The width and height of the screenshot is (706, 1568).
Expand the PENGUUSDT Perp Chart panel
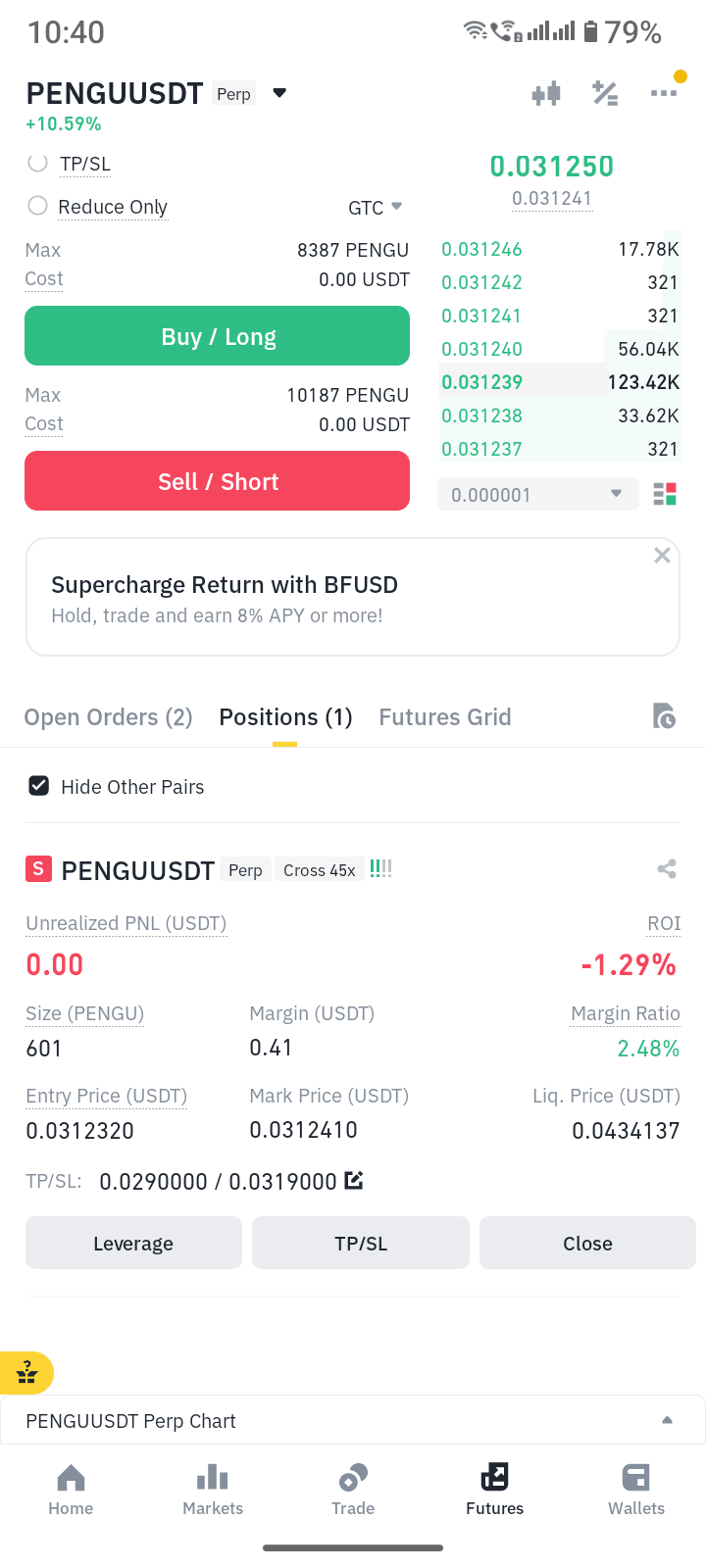(353, 1420)
